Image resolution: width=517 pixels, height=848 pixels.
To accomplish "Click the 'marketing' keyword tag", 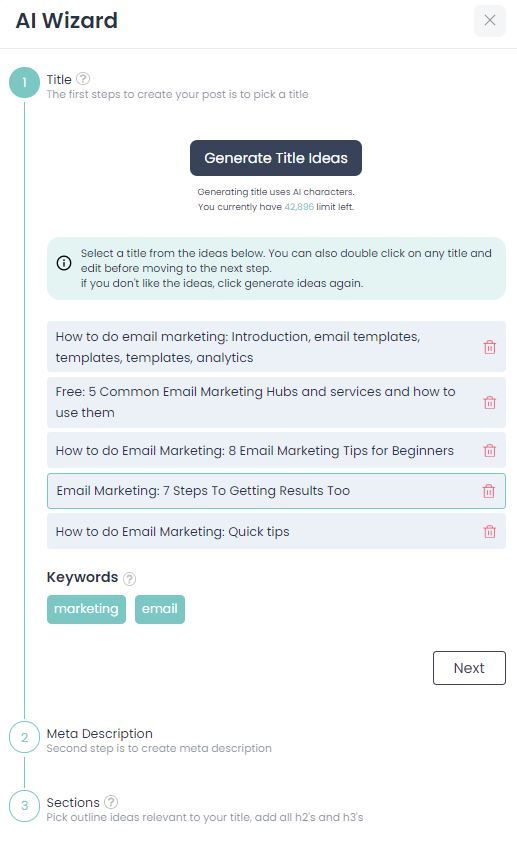I will pos(87,610).
